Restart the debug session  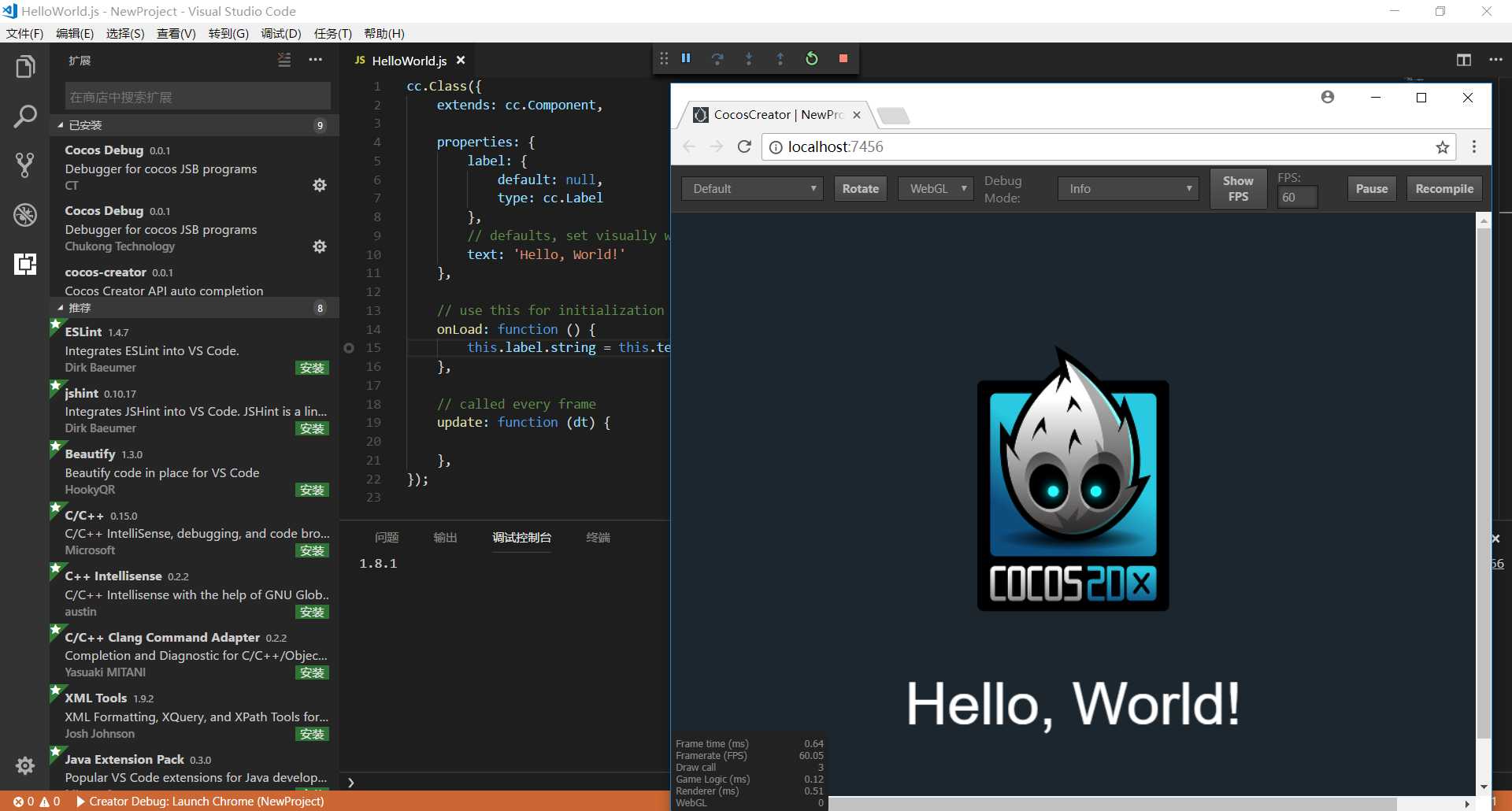click(812, 58)
